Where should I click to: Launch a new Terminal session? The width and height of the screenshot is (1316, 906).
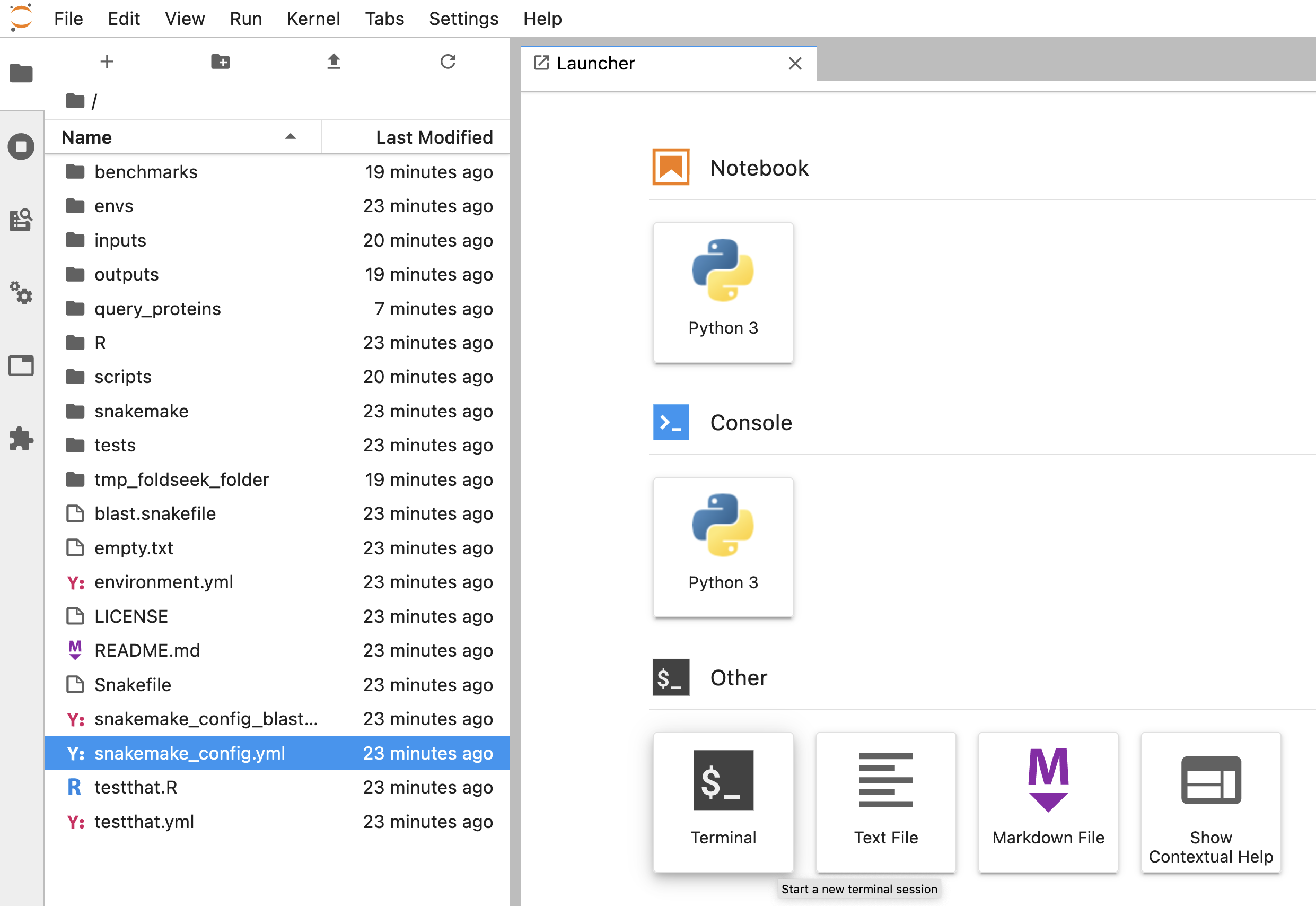point(723,801)
